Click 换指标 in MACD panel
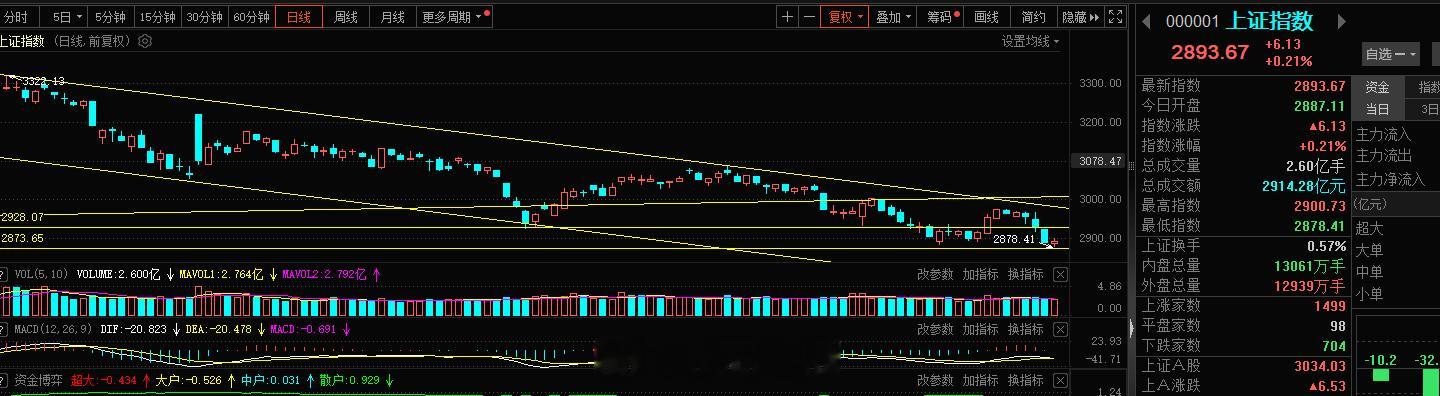This screenshot has width=1440, height=396. (1025, 329)
